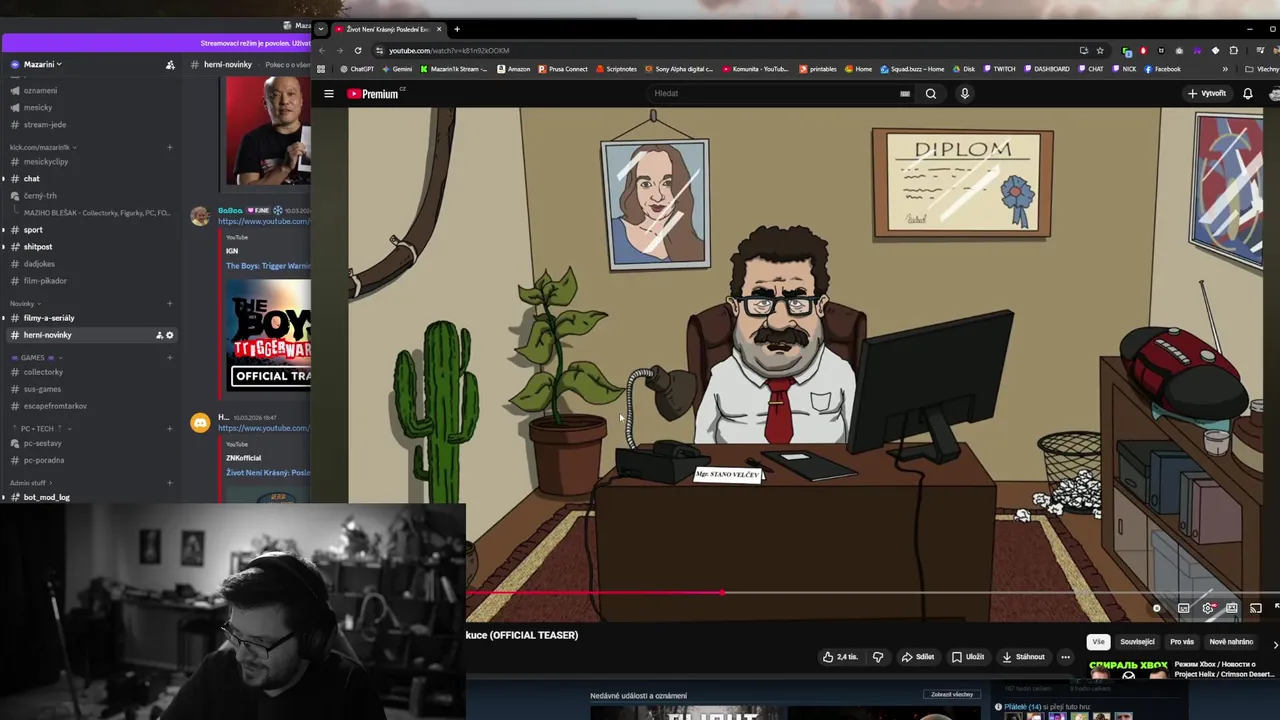Open the Facebook bookmark
The image size is (1280, 720).
coord(1162,69)
